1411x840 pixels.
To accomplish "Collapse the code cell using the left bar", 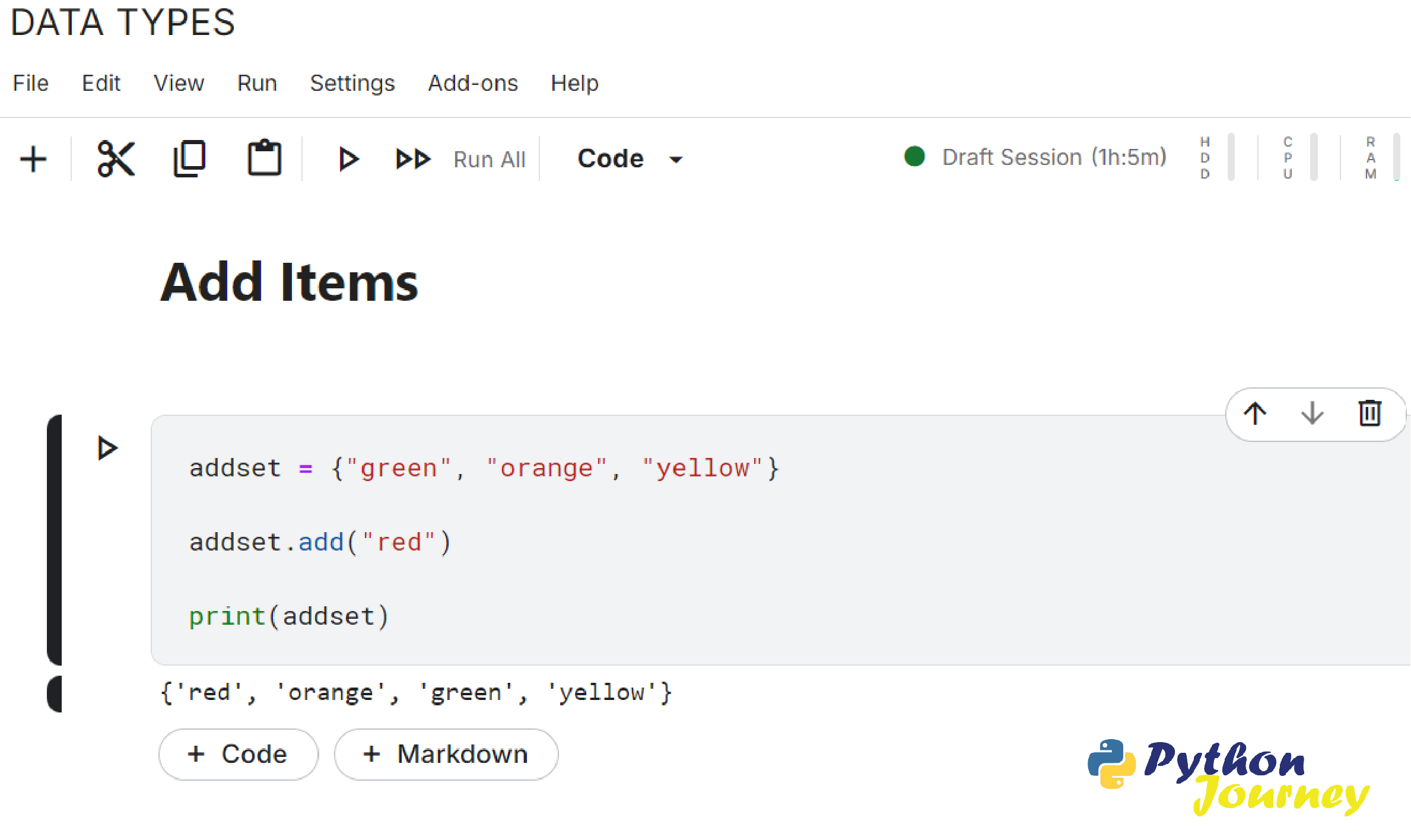I will (x=55, y=539).
